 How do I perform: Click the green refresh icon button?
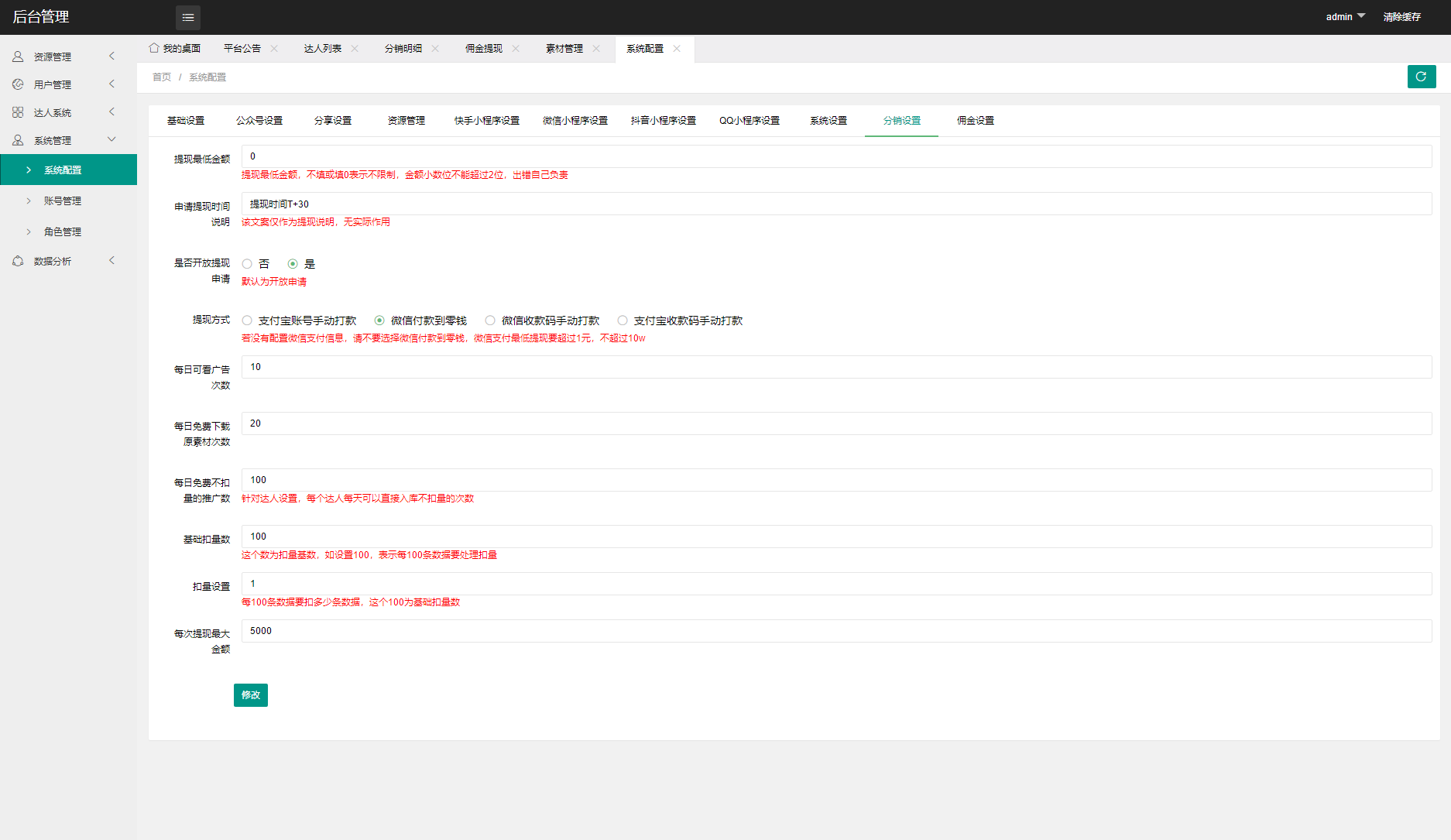pyautogui.click(x=1421, y=77)
